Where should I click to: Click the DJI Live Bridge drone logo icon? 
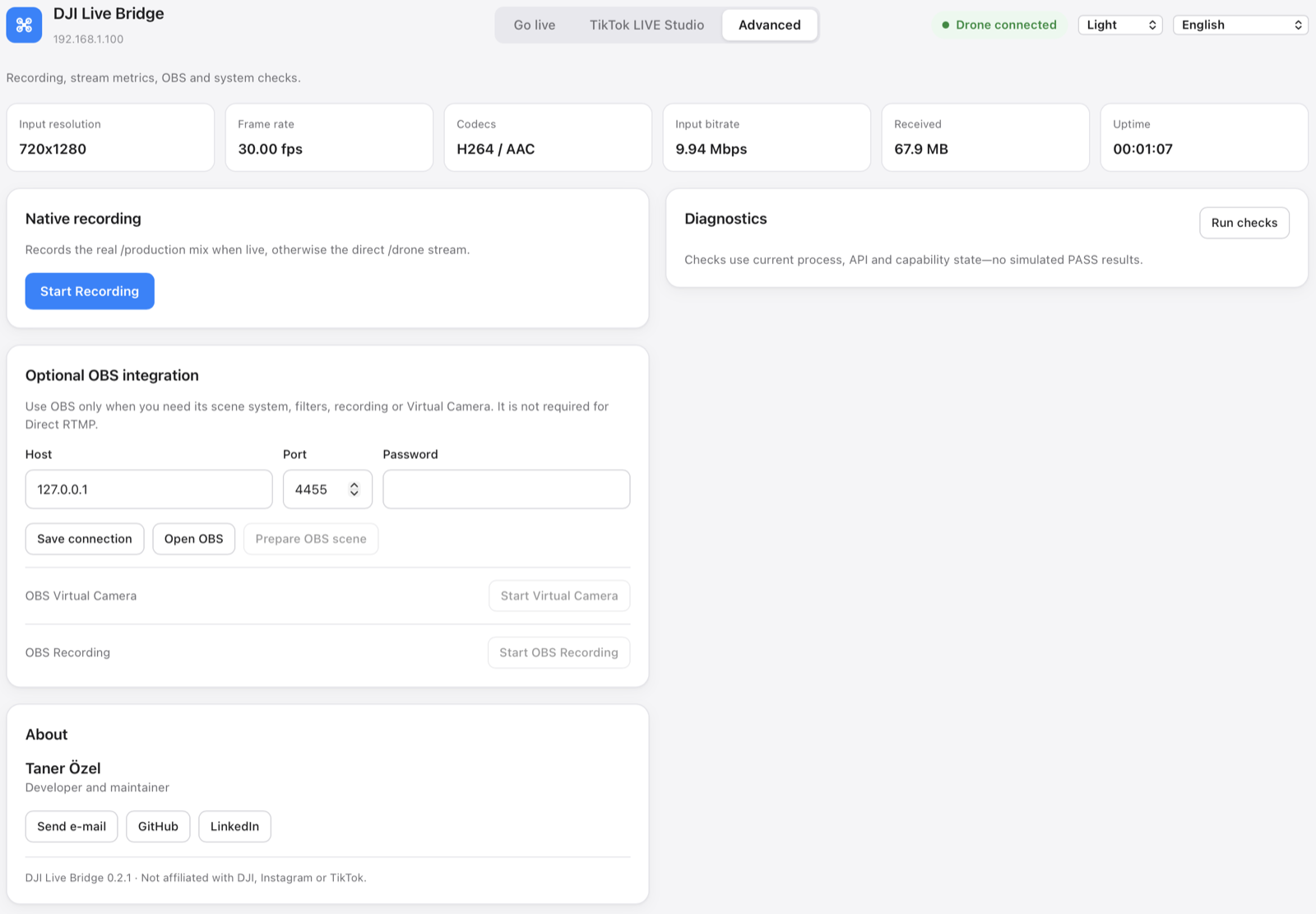24,25
